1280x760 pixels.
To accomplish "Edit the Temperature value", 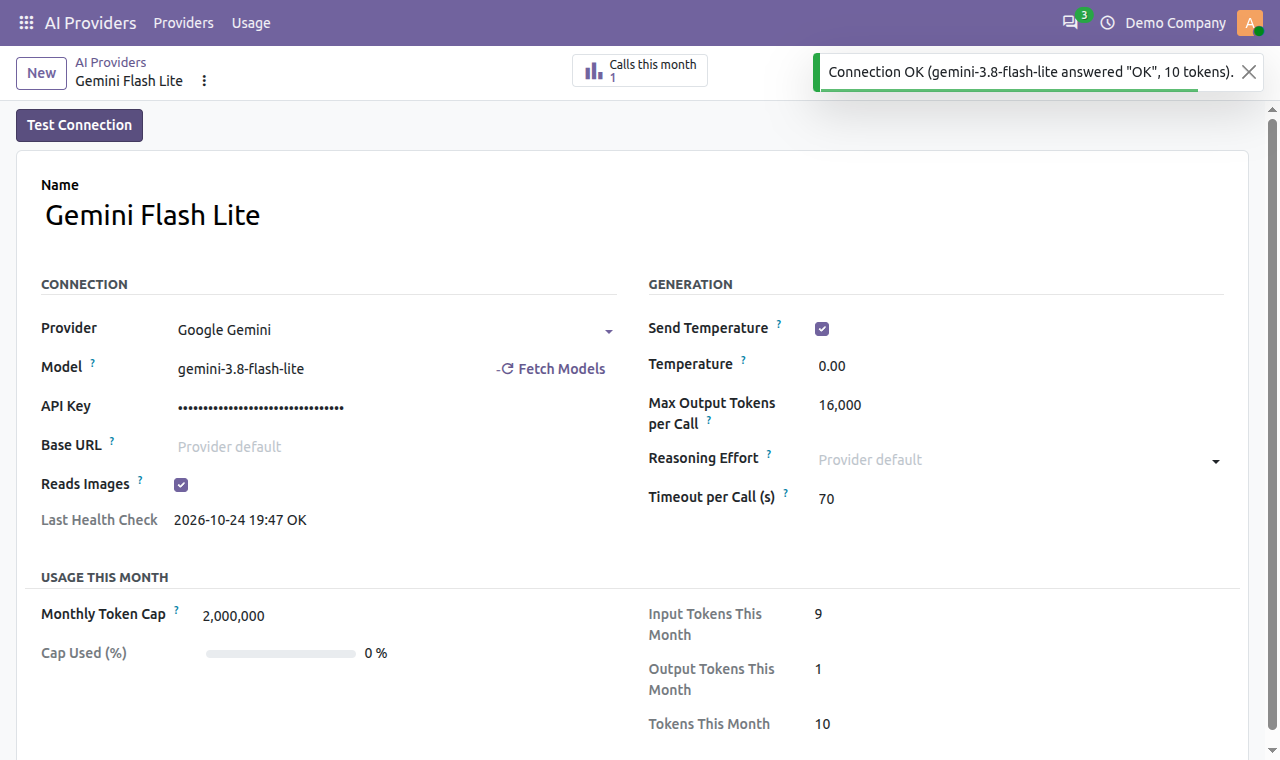I will 1019,366.
